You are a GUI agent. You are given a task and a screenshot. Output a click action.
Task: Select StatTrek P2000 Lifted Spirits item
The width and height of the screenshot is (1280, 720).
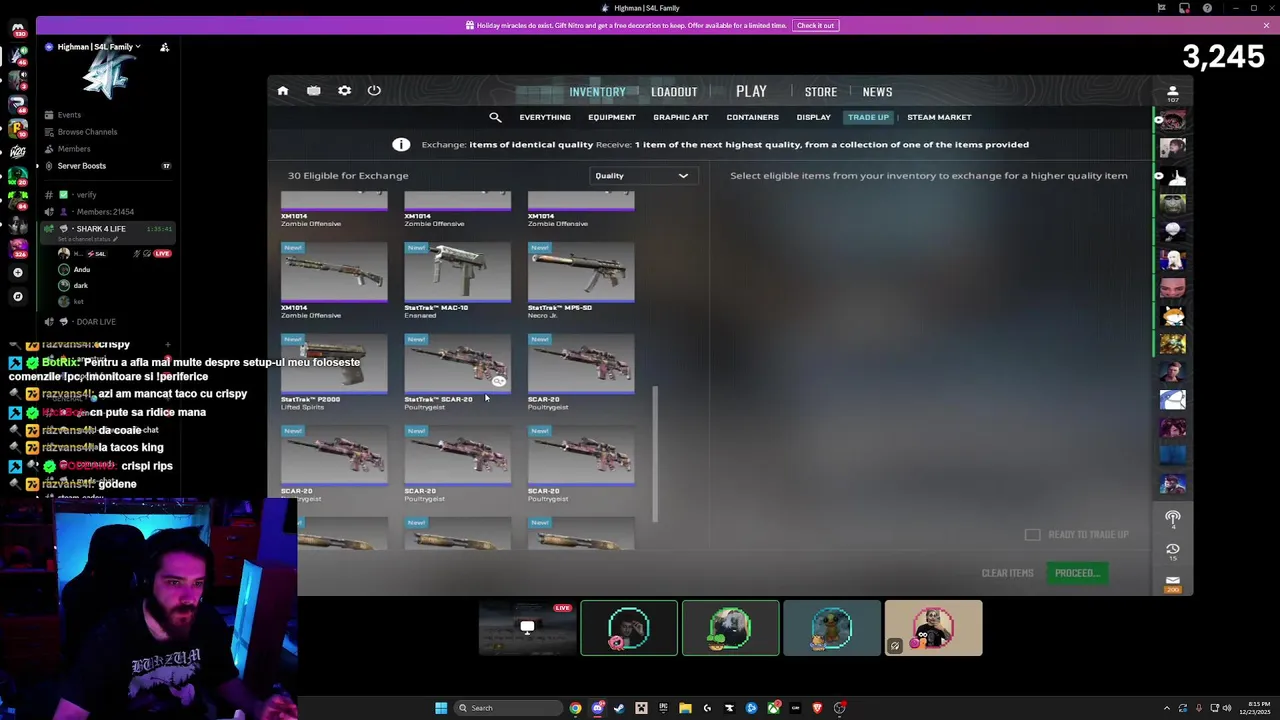(x=334, y=373)
